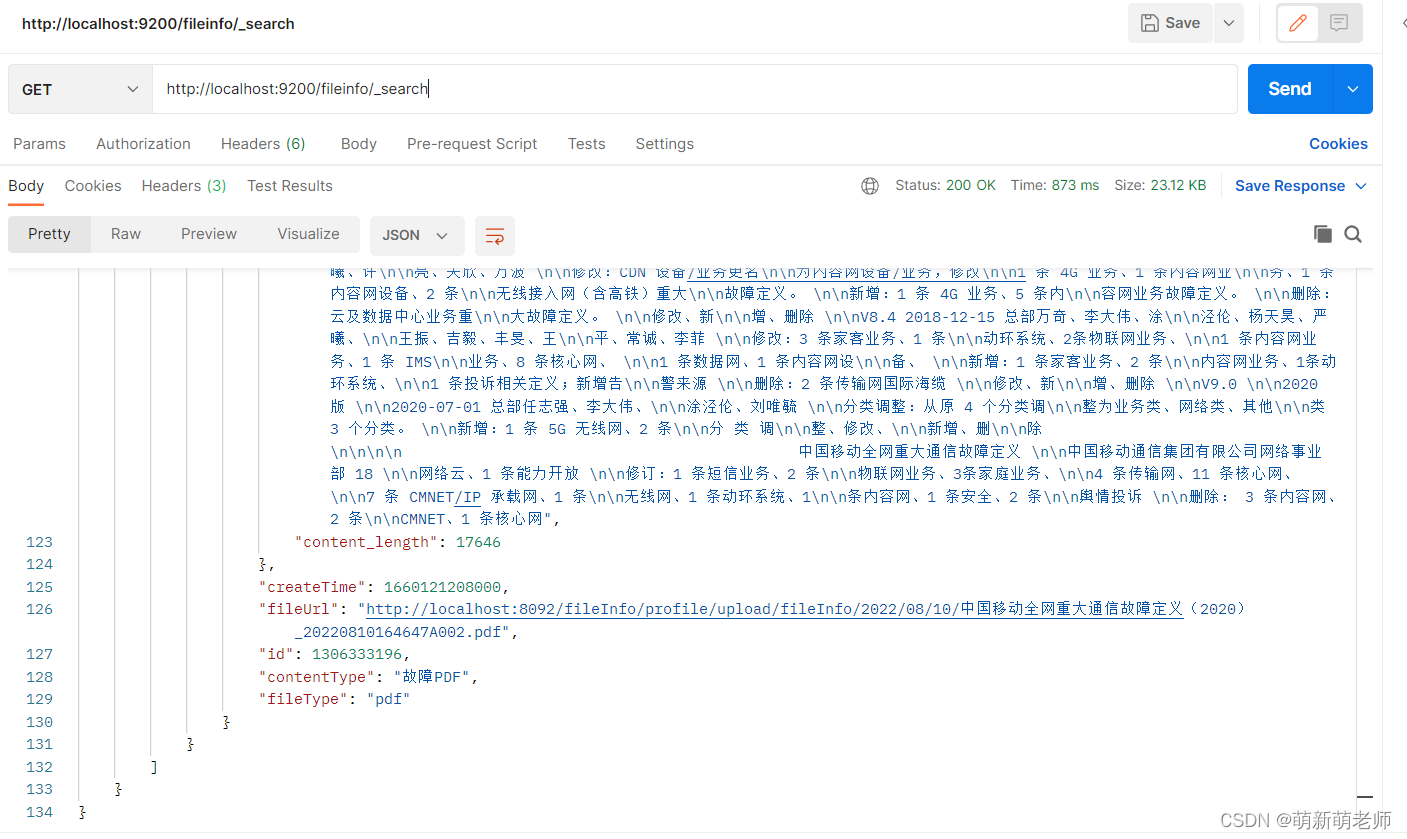Click the request title localhost:9200/fileinfo/_search
Viewport: 1407px width, 839px height.
[x=158, y=23]
